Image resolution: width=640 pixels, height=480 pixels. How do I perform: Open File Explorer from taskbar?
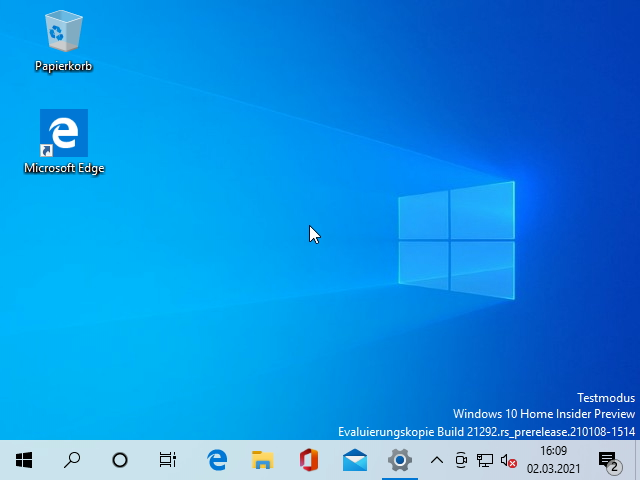coord(262,460)
